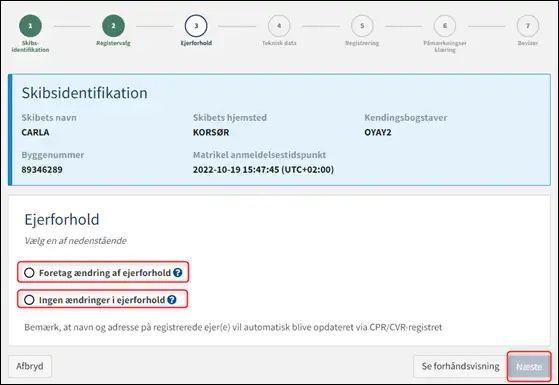This screenshot has width=559, height=385.
Task: Select Foretag ændring af ejerforhold radio button
Action: (29, 273)
